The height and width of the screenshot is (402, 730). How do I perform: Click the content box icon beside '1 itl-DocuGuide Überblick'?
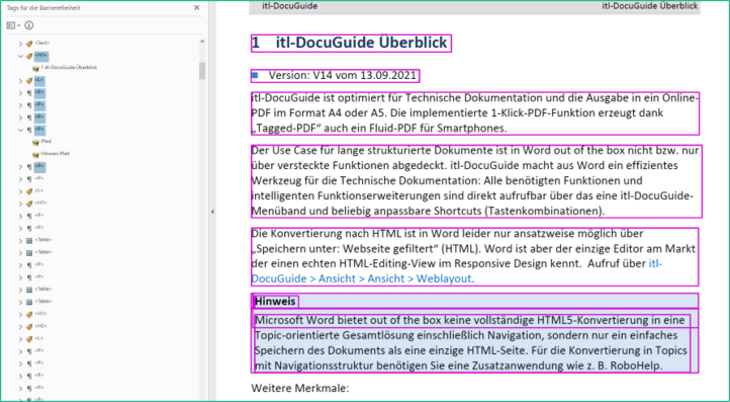coord(35,68)
